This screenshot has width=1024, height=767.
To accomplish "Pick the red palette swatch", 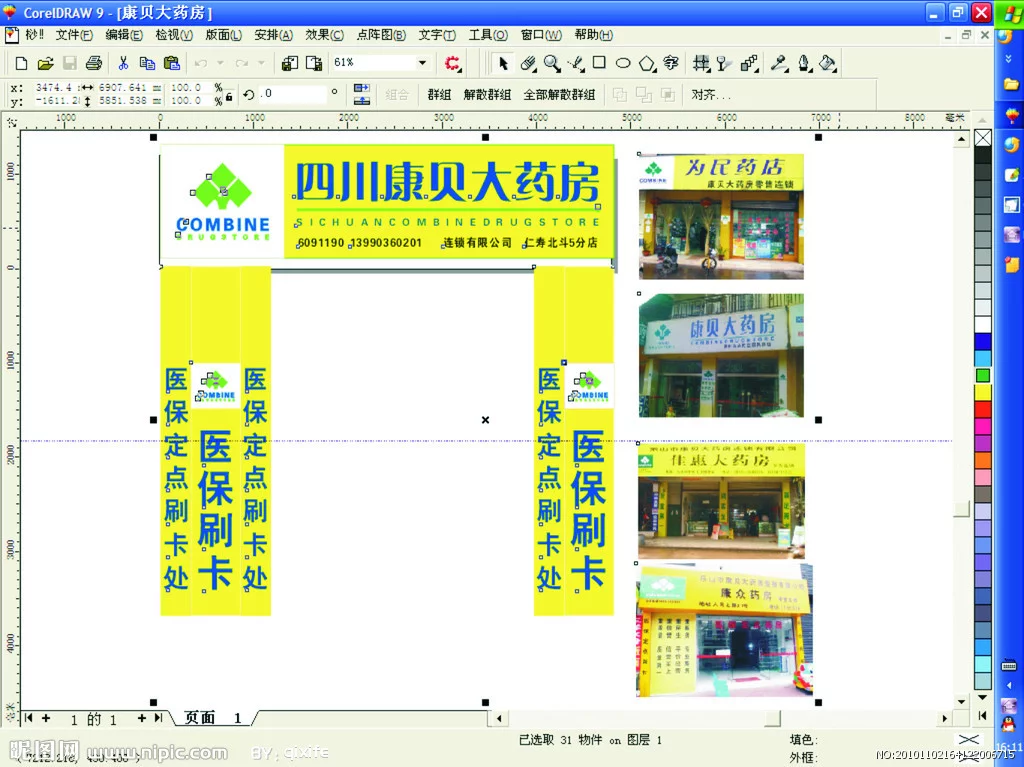I will click(x=983, y=410).
